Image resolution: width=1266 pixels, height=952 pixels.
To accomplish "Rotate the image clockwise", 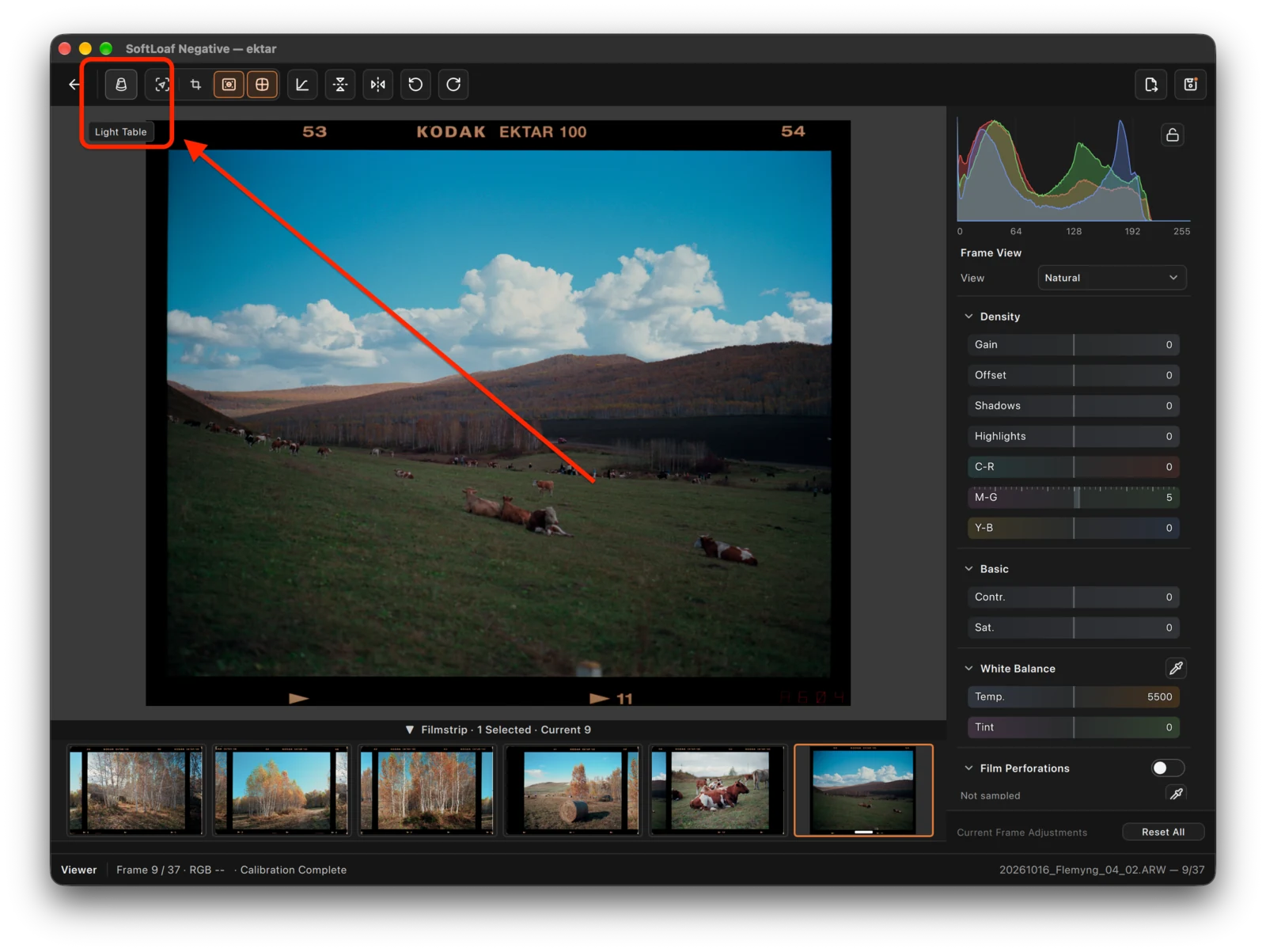I will [x=453, y=85].
